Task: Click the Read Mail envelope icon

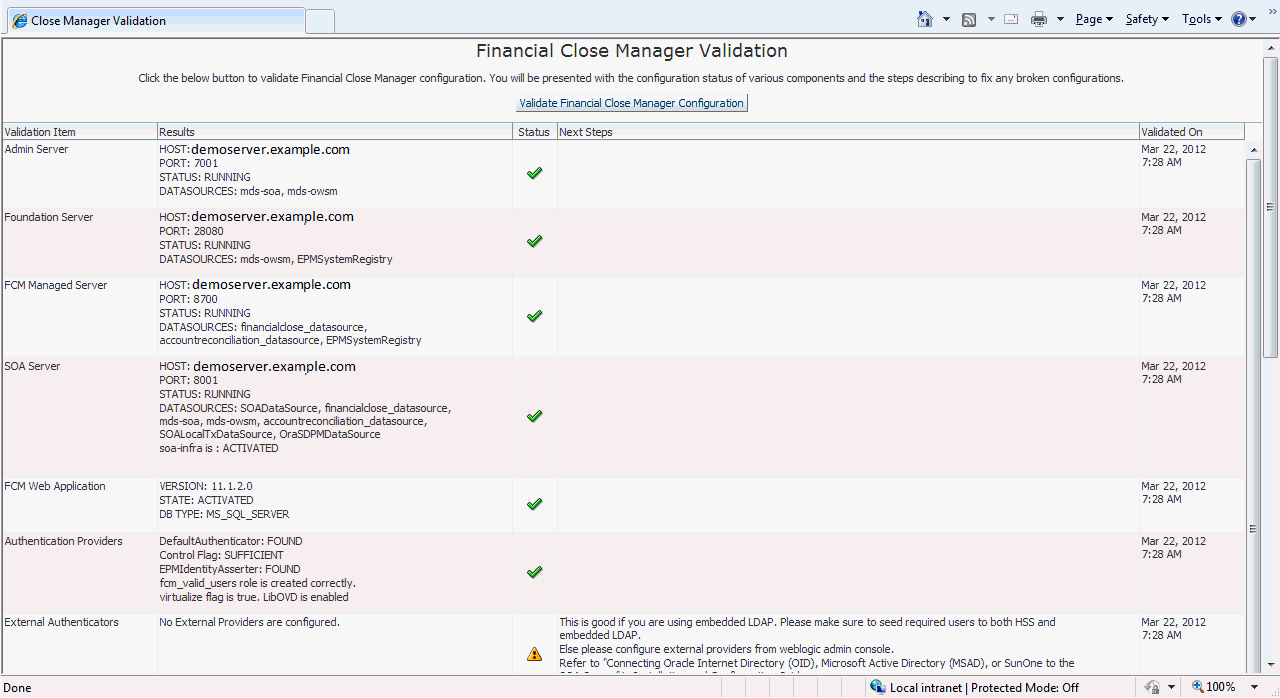Action: click(x=1011, y=19)
